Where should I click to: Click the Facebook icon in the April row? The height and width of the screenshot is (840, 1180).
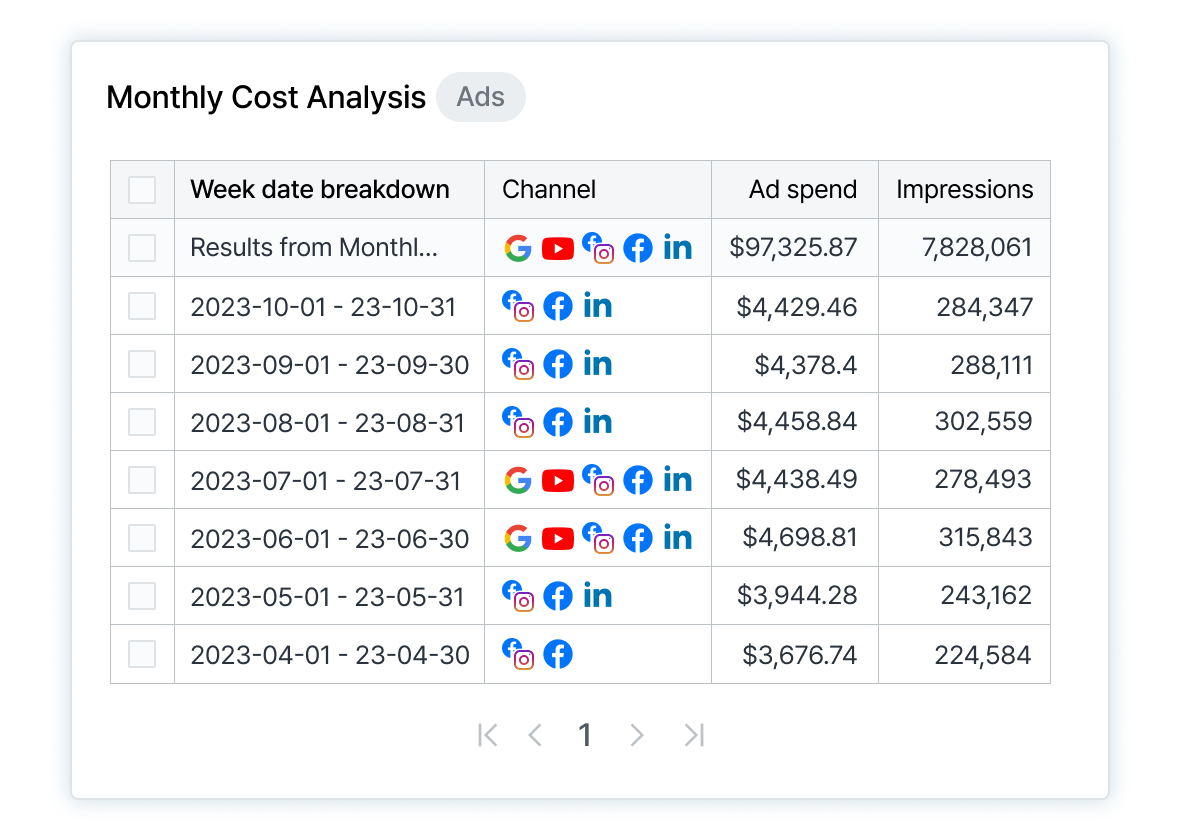[558, 654]
